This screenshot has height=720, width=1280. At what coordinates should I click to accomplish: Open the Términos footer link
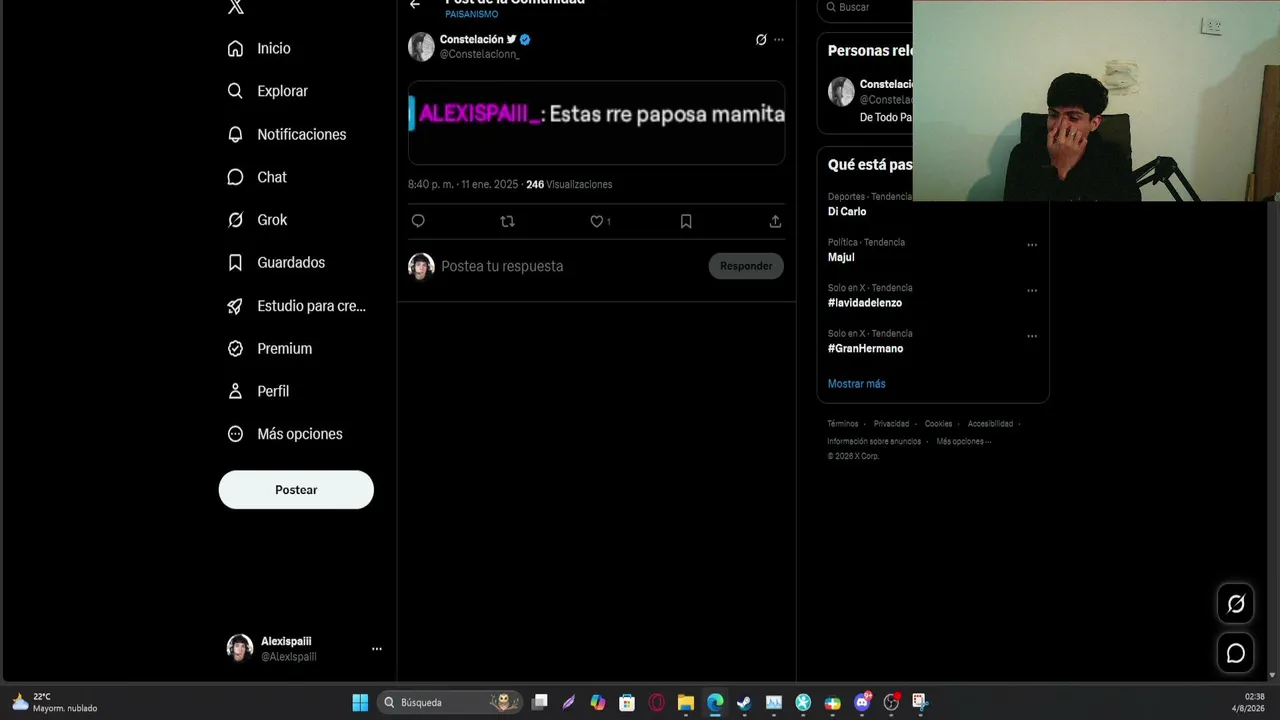tap(842, 424)
